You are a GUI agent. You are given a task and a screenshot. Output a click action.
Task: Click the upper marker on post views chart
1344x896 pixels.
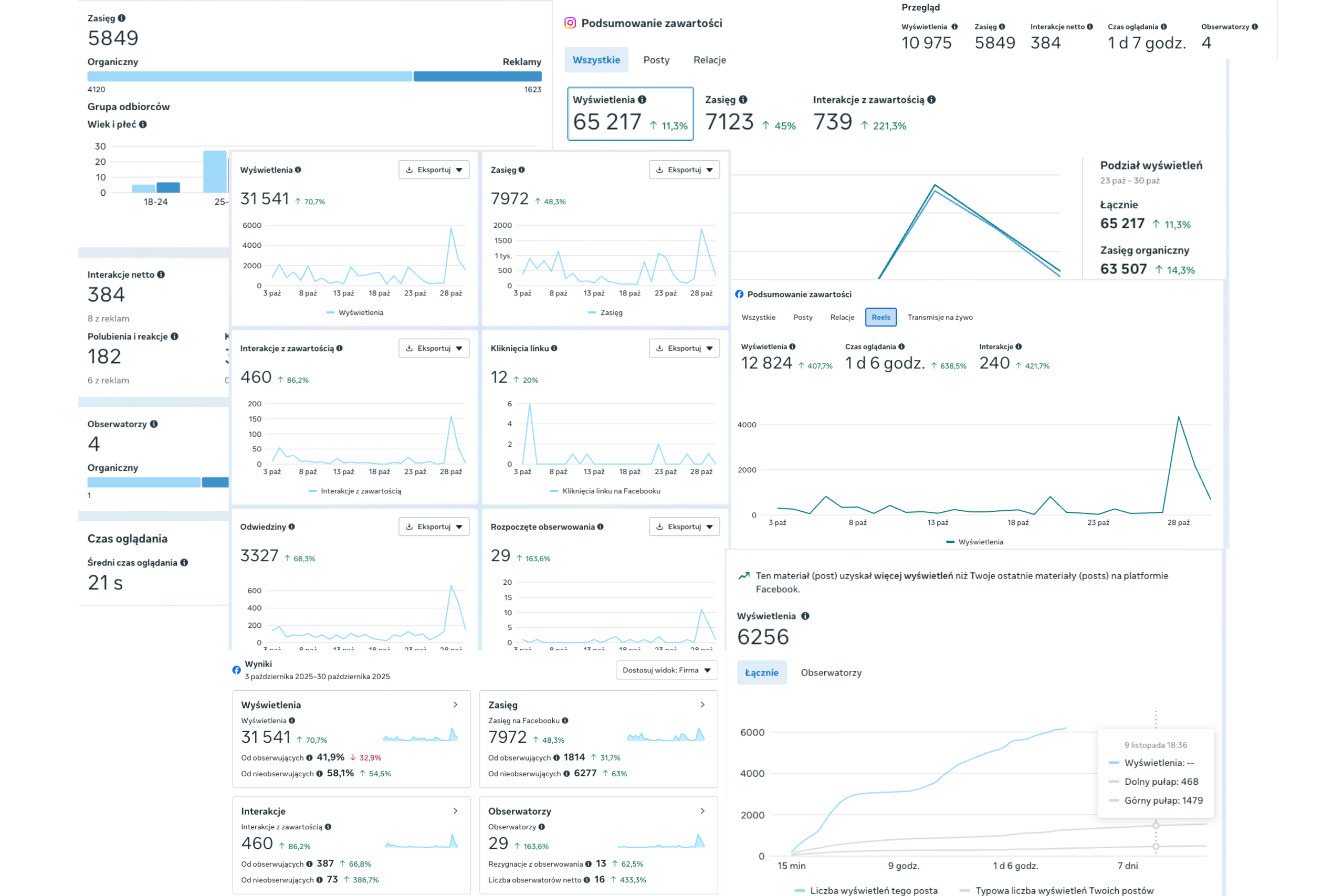pos(1156,826)
